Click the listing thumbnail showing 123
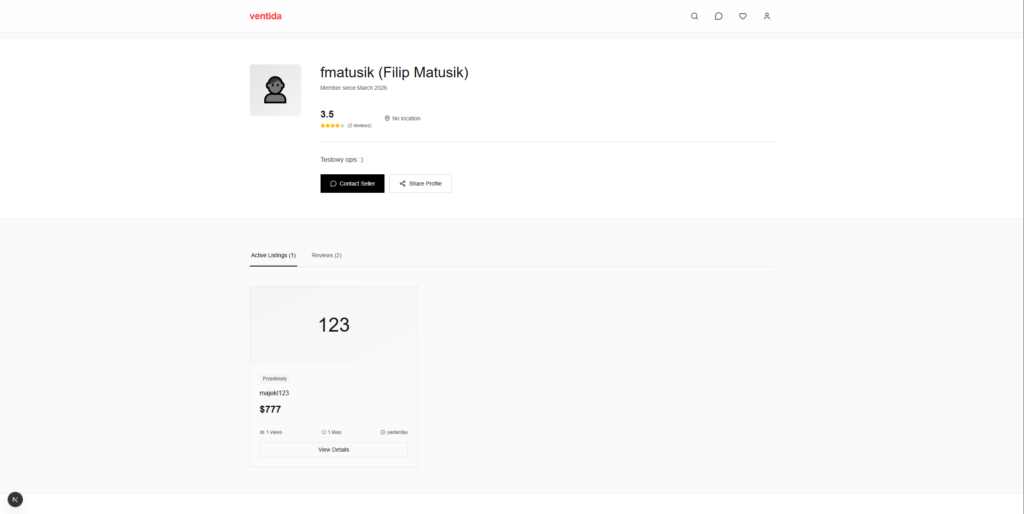The height and width of the screenshot is (514, 1024). click(334, 325)
